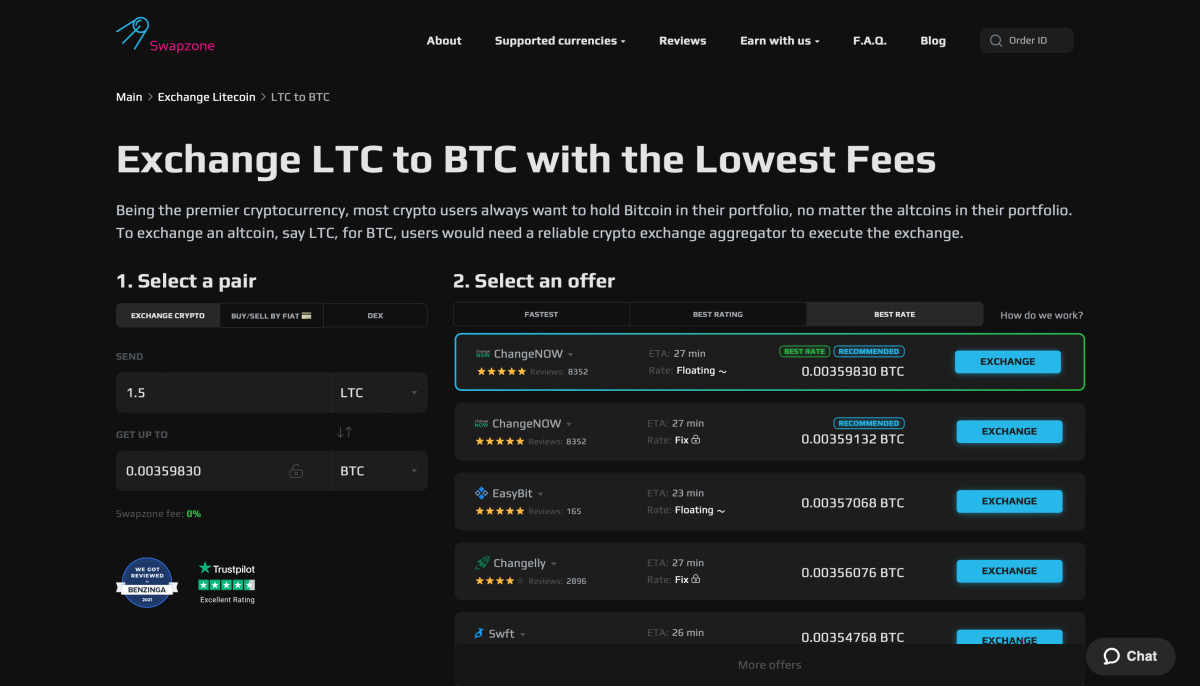Image resolution: width=1200 pixels, height=686 pixels.
Task: Click the Trustpilot star icon
Action: click(204, 568)
